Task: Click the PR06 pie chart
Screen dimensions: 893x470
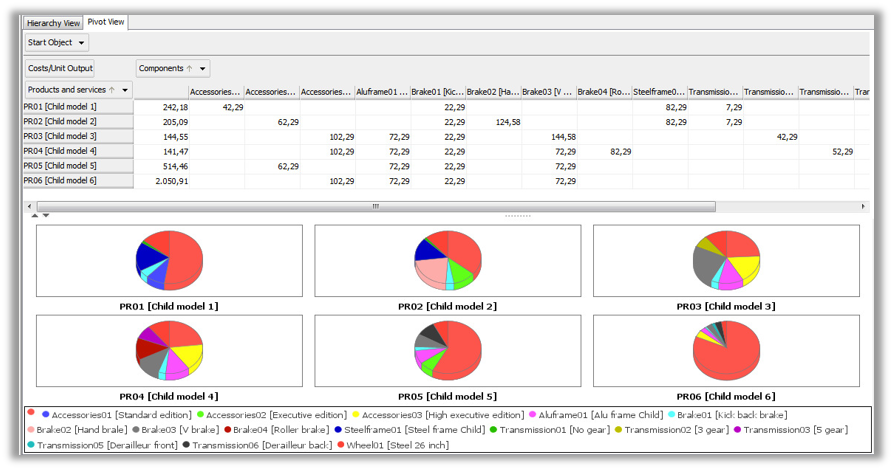Action: pos(726,350)
